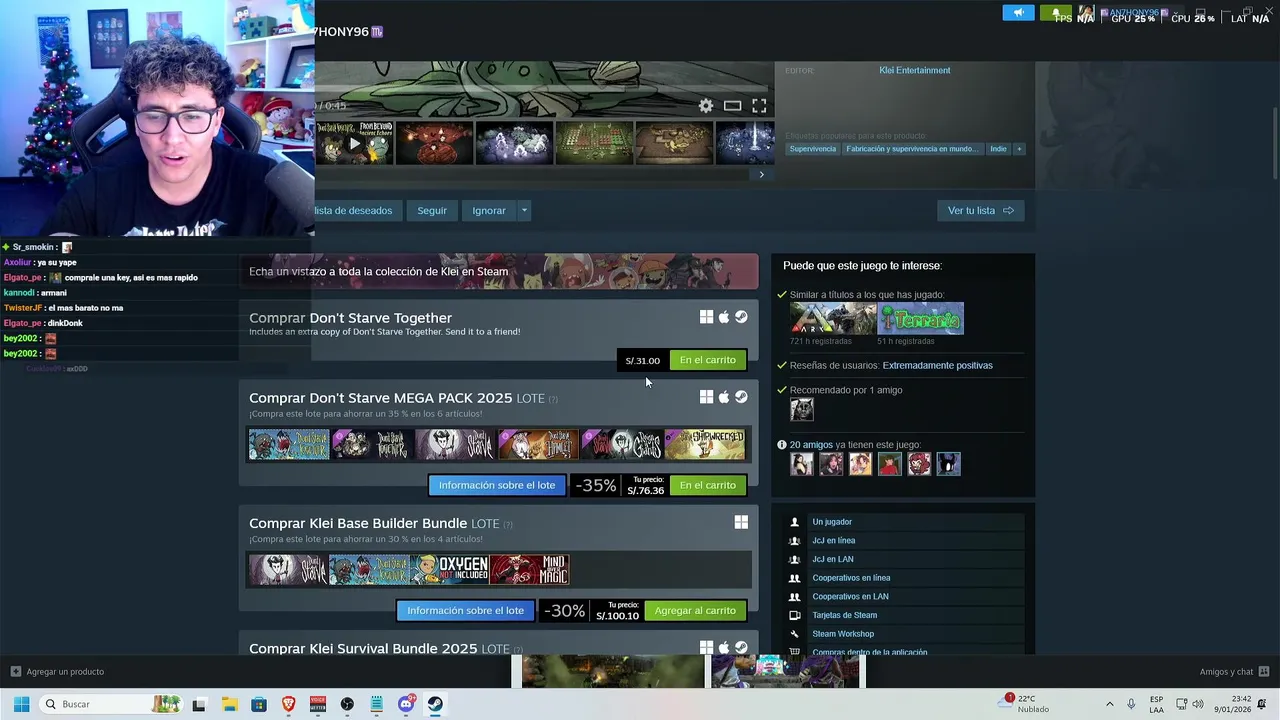Play the first trailer thumbnail
1280x720 pixels.
(x=354, y=143)
